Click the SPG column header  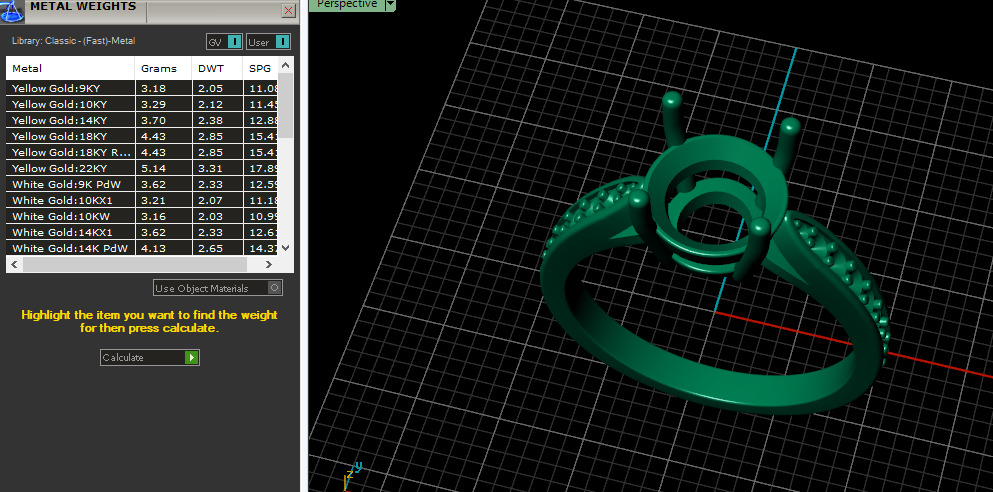(x=260, y=68)
